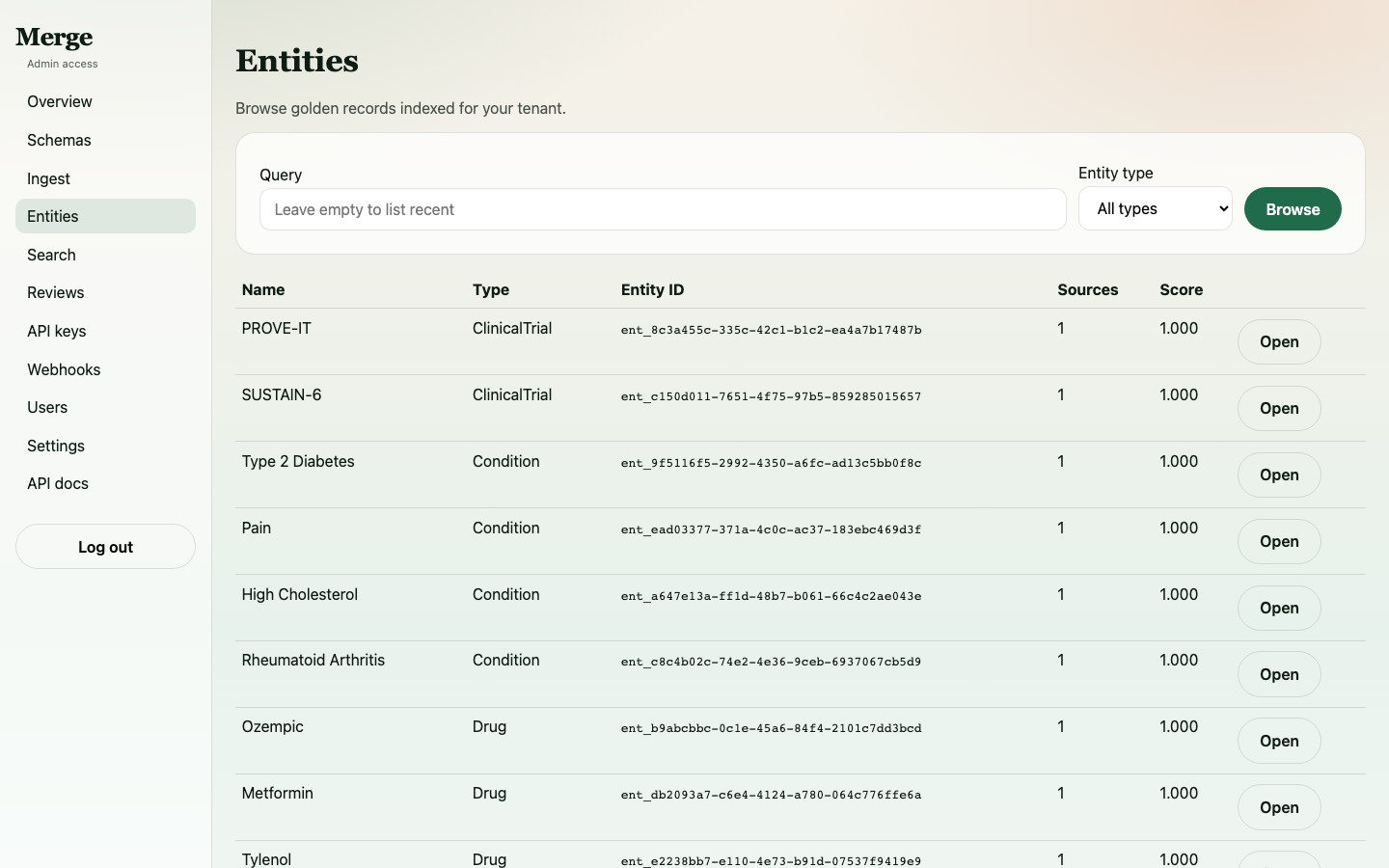Viewport: 1389px width, 868px height.
Task: Click Condition type in Pain row
Action: pos(506,528)
